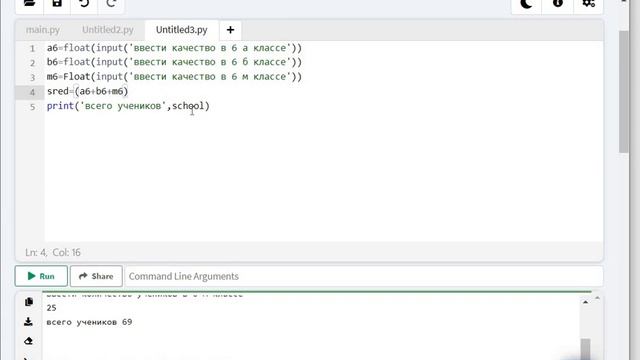Click the 'print' keyword on line 5
The height and width of the screenshot is (360, 640).
60,106
